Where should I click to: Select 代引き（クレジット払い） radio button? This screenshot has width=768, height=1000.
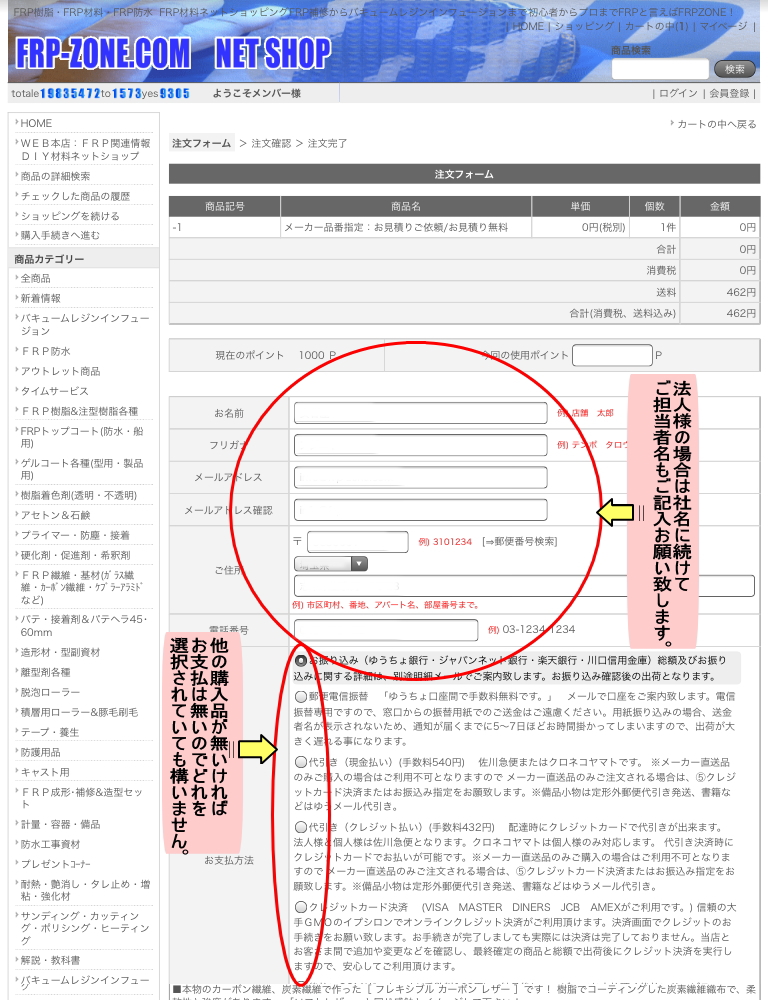(x=301, y=828)
